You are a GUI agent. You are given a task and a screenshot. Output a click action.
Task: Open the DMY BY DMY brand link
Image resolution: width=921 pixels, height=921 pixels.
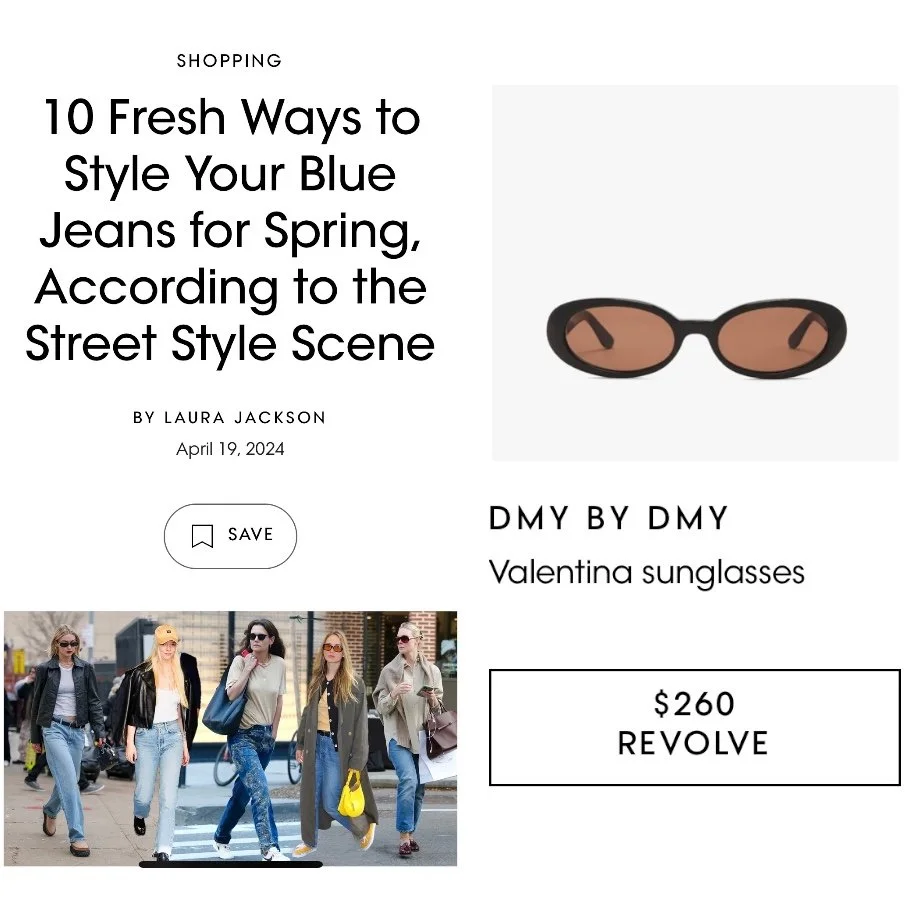pyautogui.click(x=608, y=519)
